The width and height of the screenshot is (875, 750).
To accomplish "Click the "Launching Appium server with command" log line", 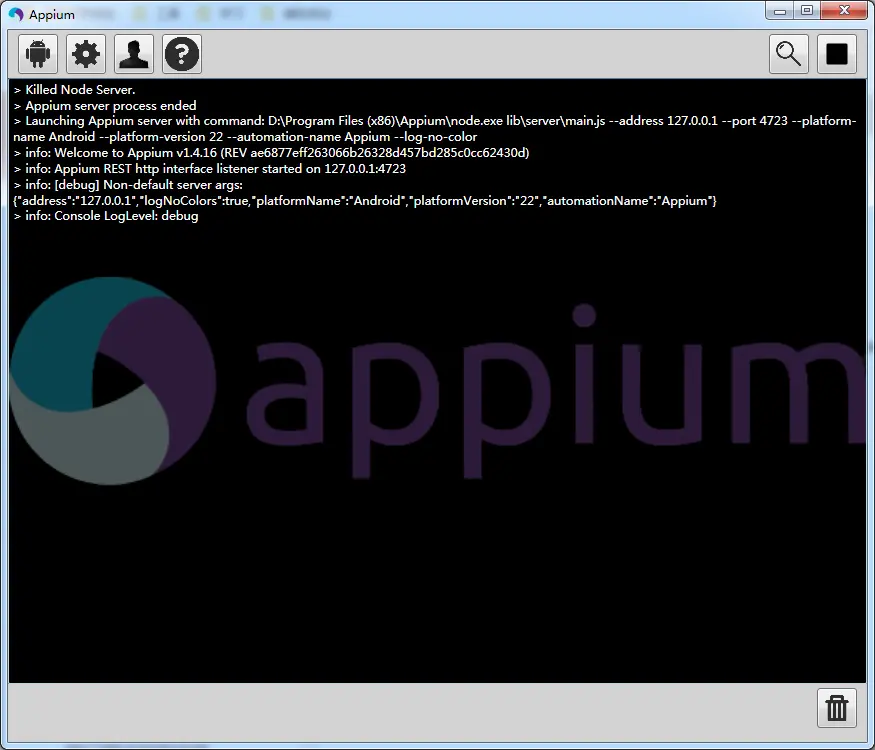I will [435, 121].
